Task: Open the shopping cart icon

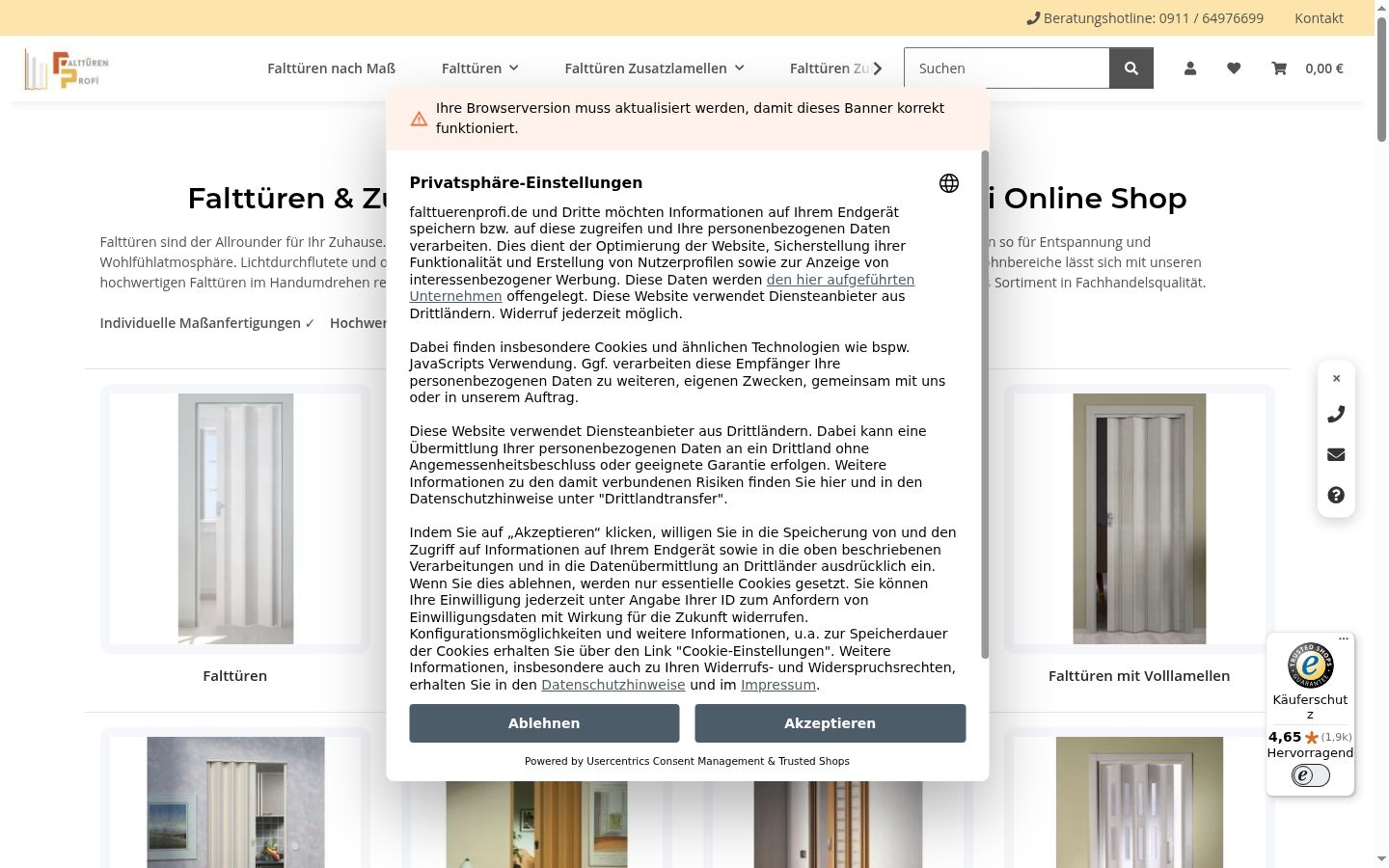Action: (1279, 68)
